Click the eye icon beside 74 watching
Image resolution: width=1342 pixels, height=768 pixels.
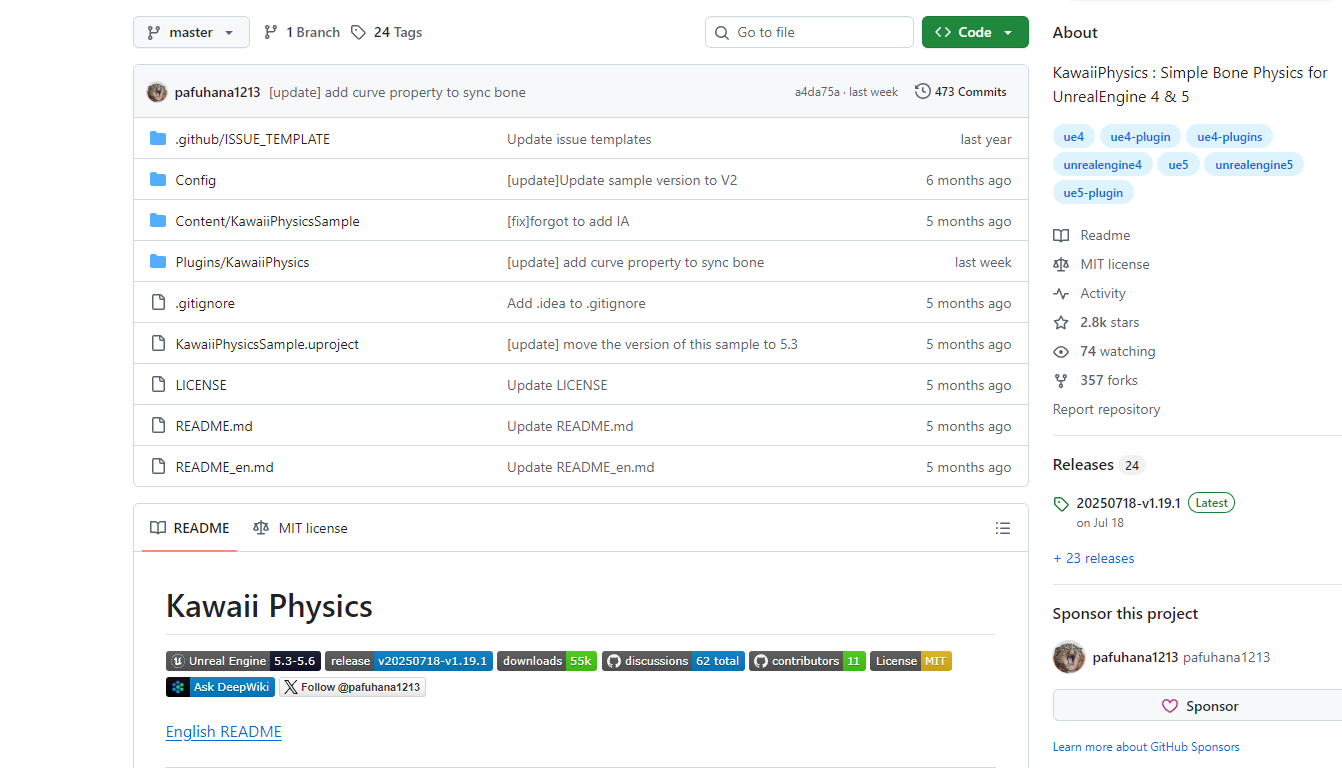pyautogui.click(x=1061, y=352)
